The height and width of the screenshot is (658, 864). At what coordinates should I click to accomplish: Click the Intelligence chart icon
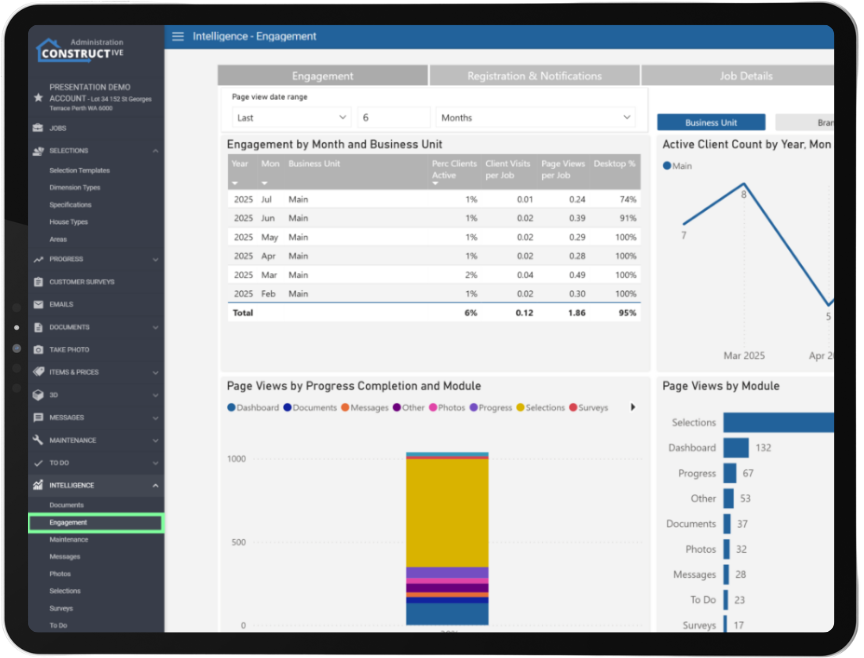click(38, 485)
